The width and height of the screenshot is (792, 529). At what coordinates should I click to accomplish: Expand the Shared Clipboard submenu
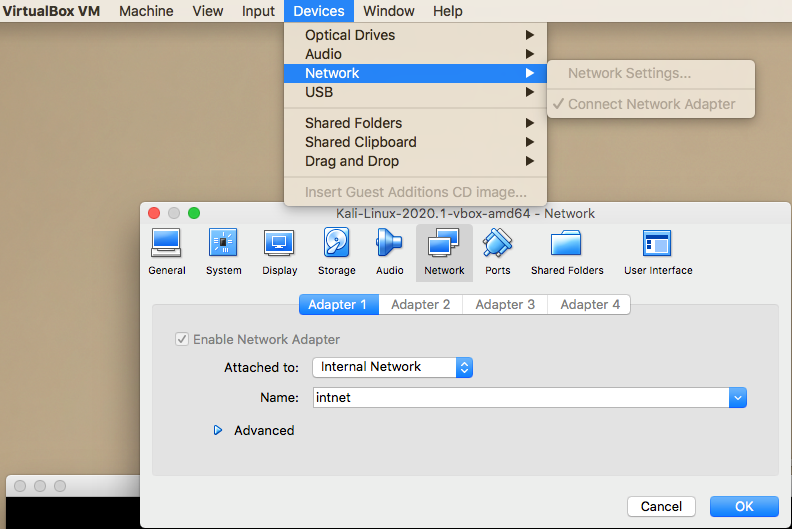[415, 142]
